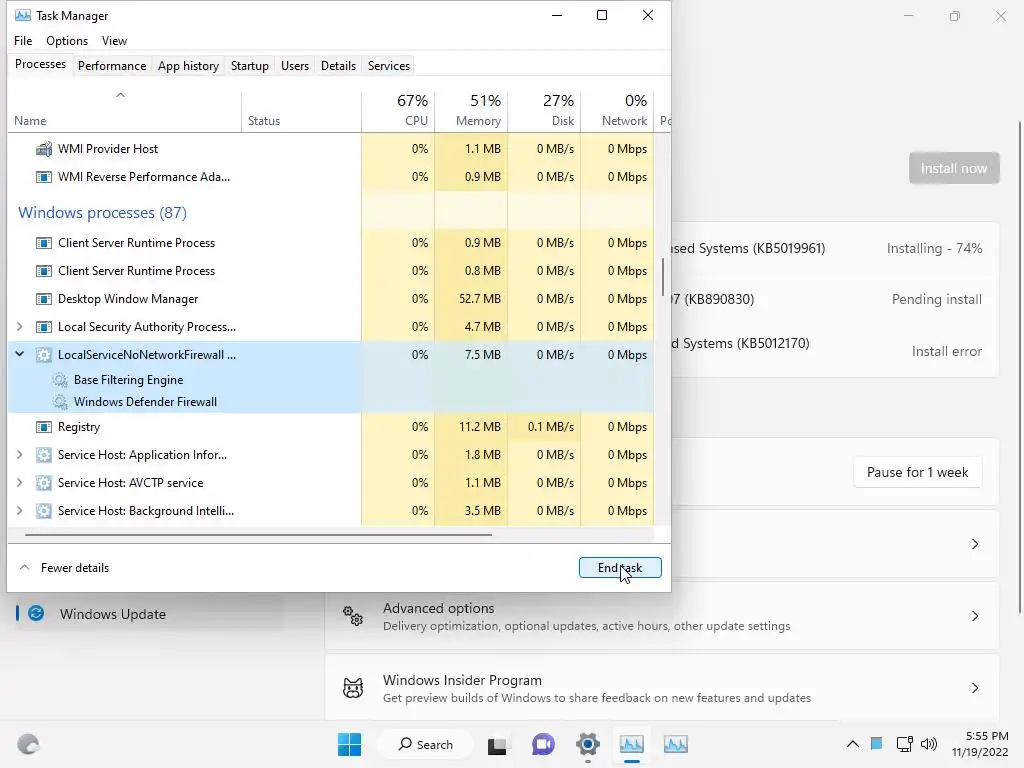Viewport: 1024px width, 768px height.
Task: Sort processes by CPU column header
Action: 398,112
